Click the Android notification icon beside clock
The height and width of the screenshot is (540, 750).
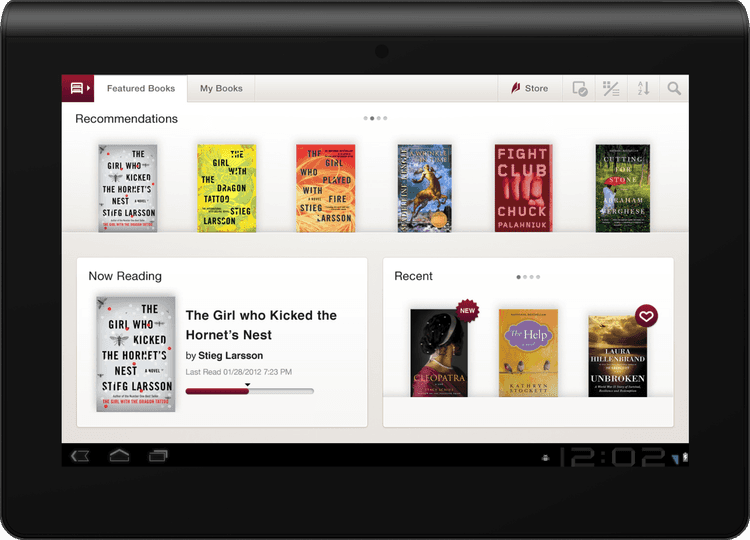click(545, 458)
